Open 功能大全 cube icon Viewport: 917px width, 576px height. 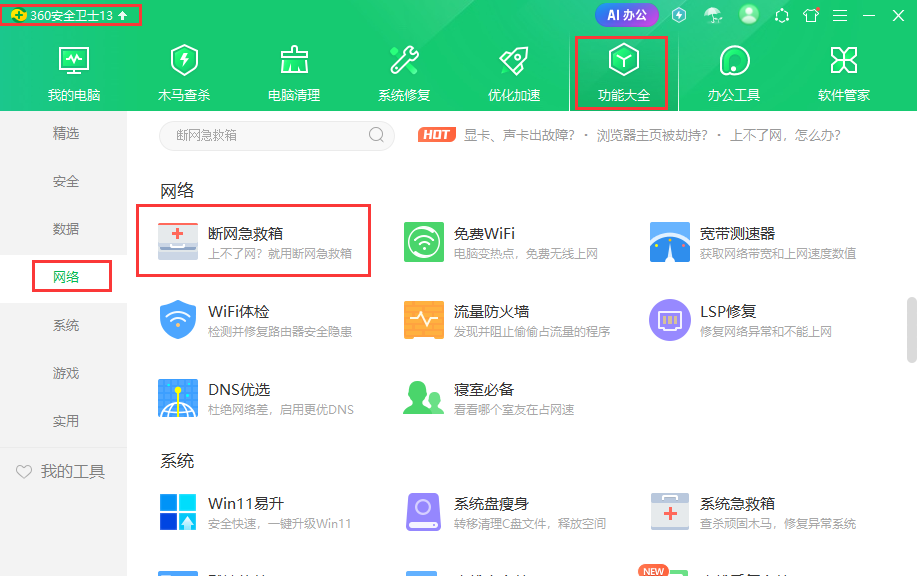point(624,60)
